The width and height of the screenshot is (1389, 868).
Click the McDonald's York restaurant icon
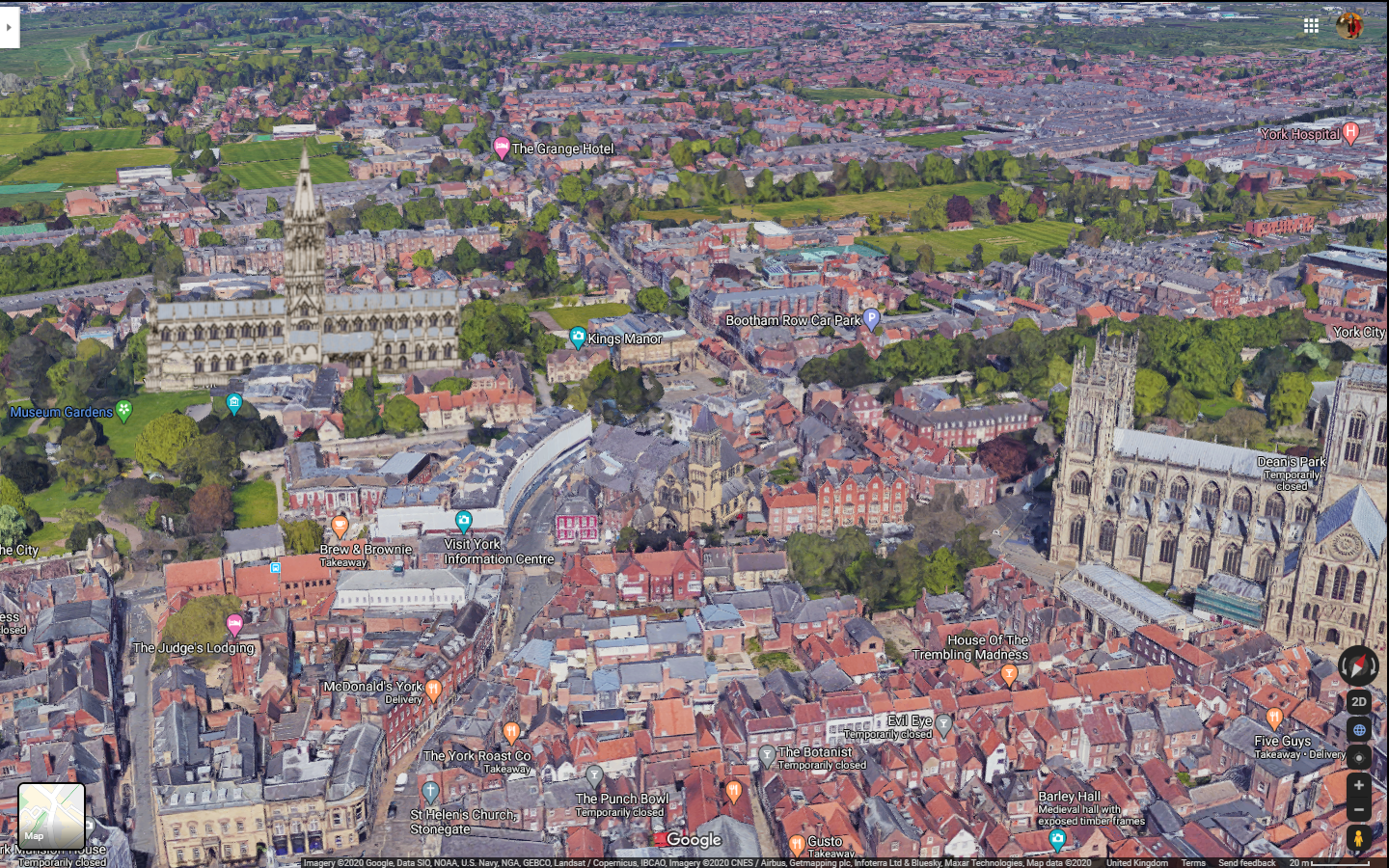click(433, 688)
